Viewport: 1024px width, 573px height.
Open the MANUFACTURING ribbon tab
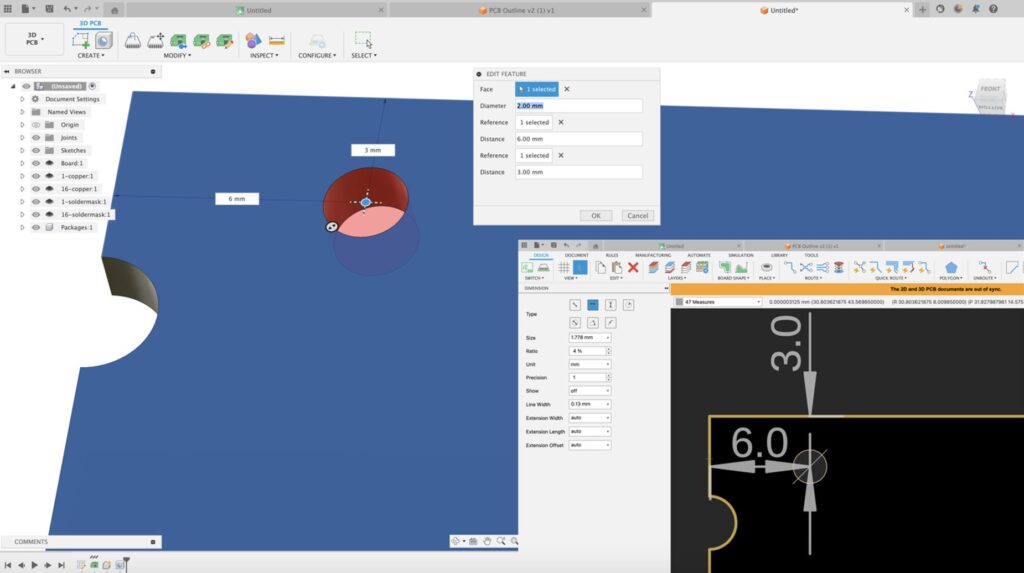[x=653, y=255]
